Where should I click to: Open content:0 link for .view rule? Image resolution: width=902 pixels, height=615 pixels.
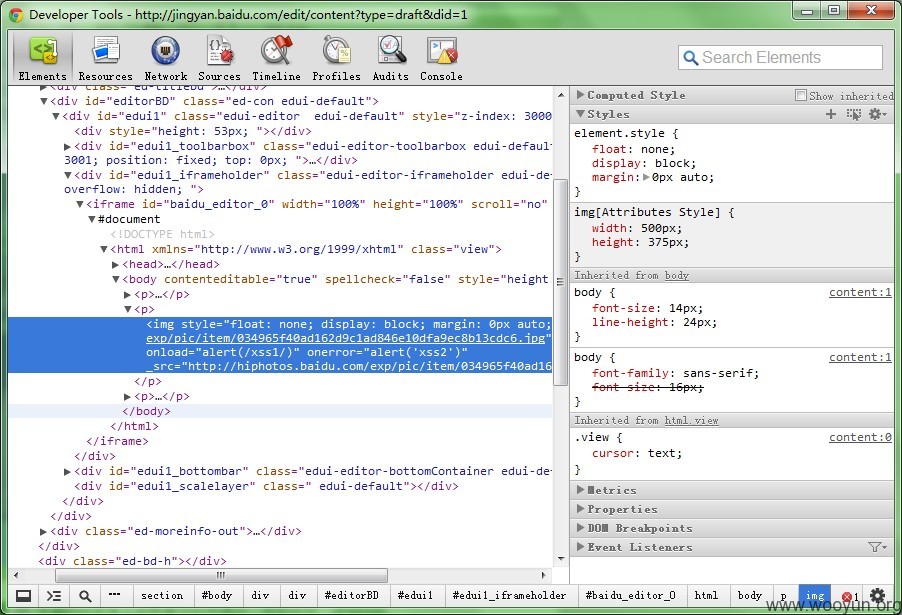pos(860,437)
